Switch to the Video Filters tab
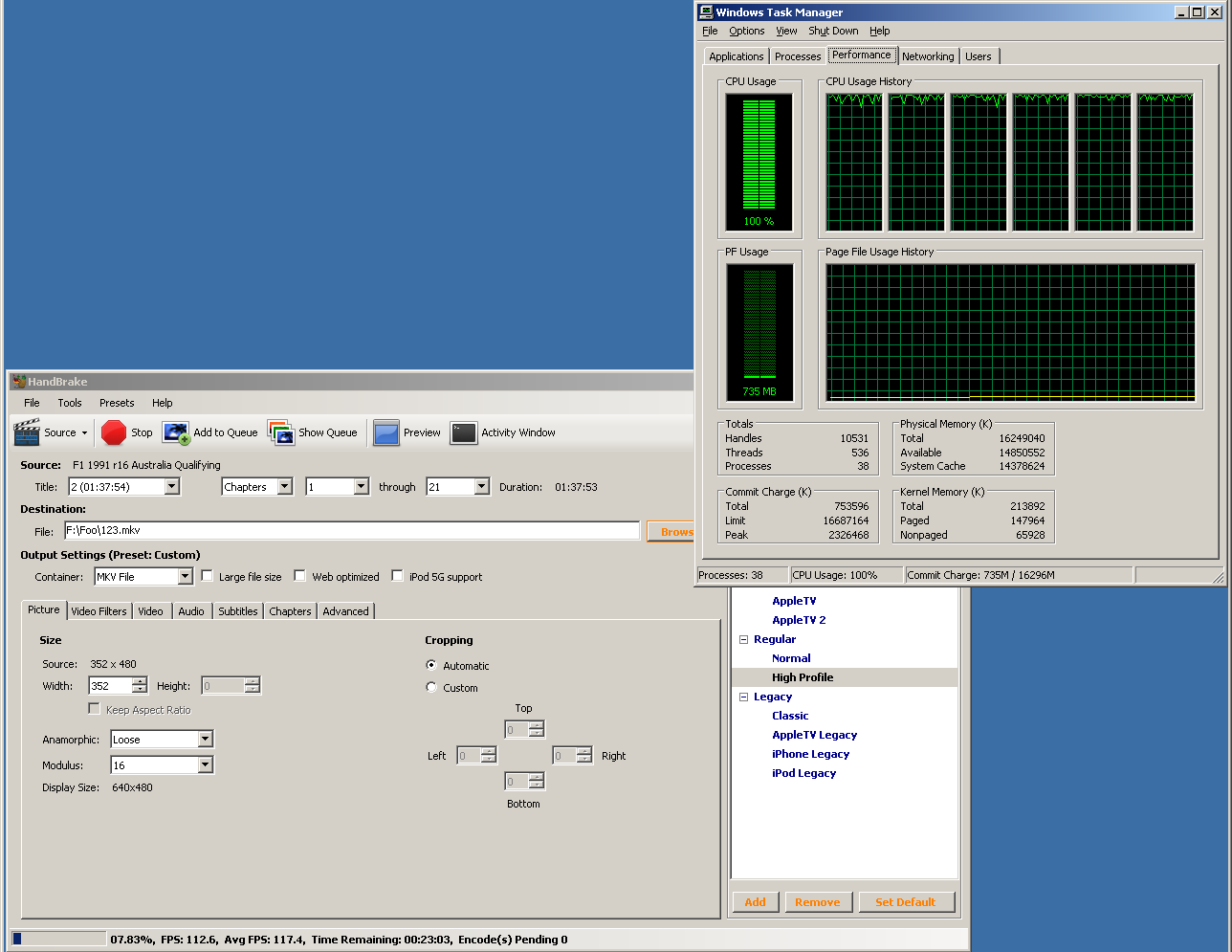 99,611
